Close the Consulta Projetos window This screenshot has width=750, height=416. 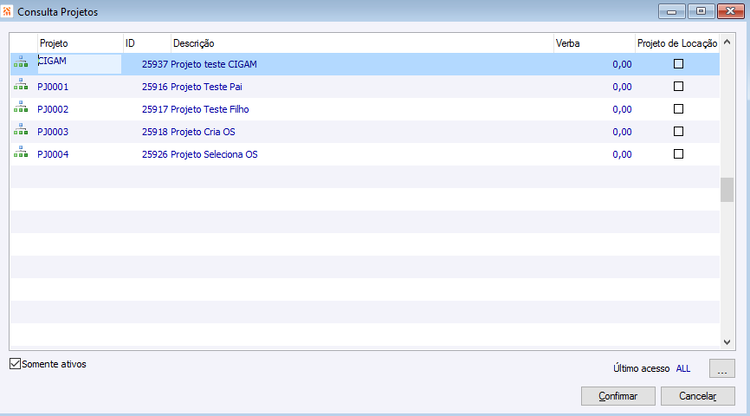730,11
